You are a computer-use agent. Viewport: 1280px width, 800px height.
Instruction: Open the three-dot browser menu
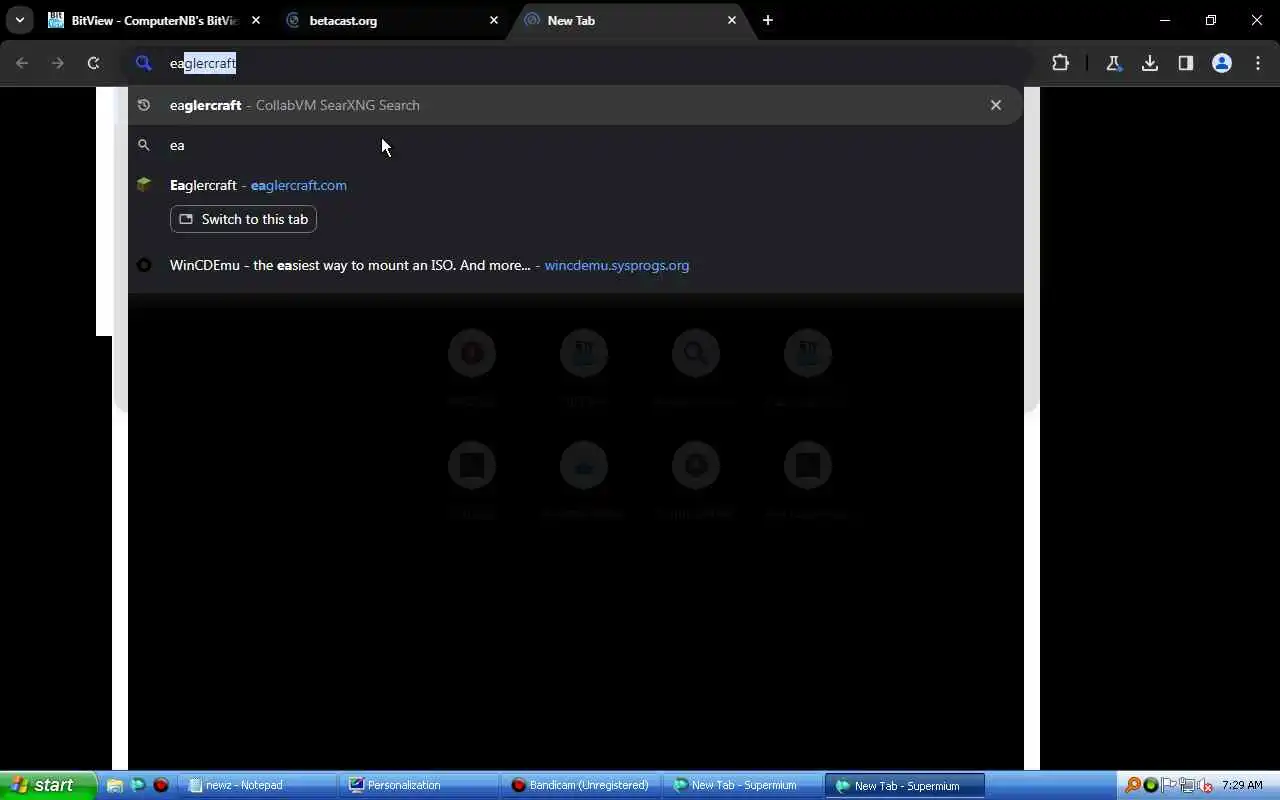click(1258, 63)
